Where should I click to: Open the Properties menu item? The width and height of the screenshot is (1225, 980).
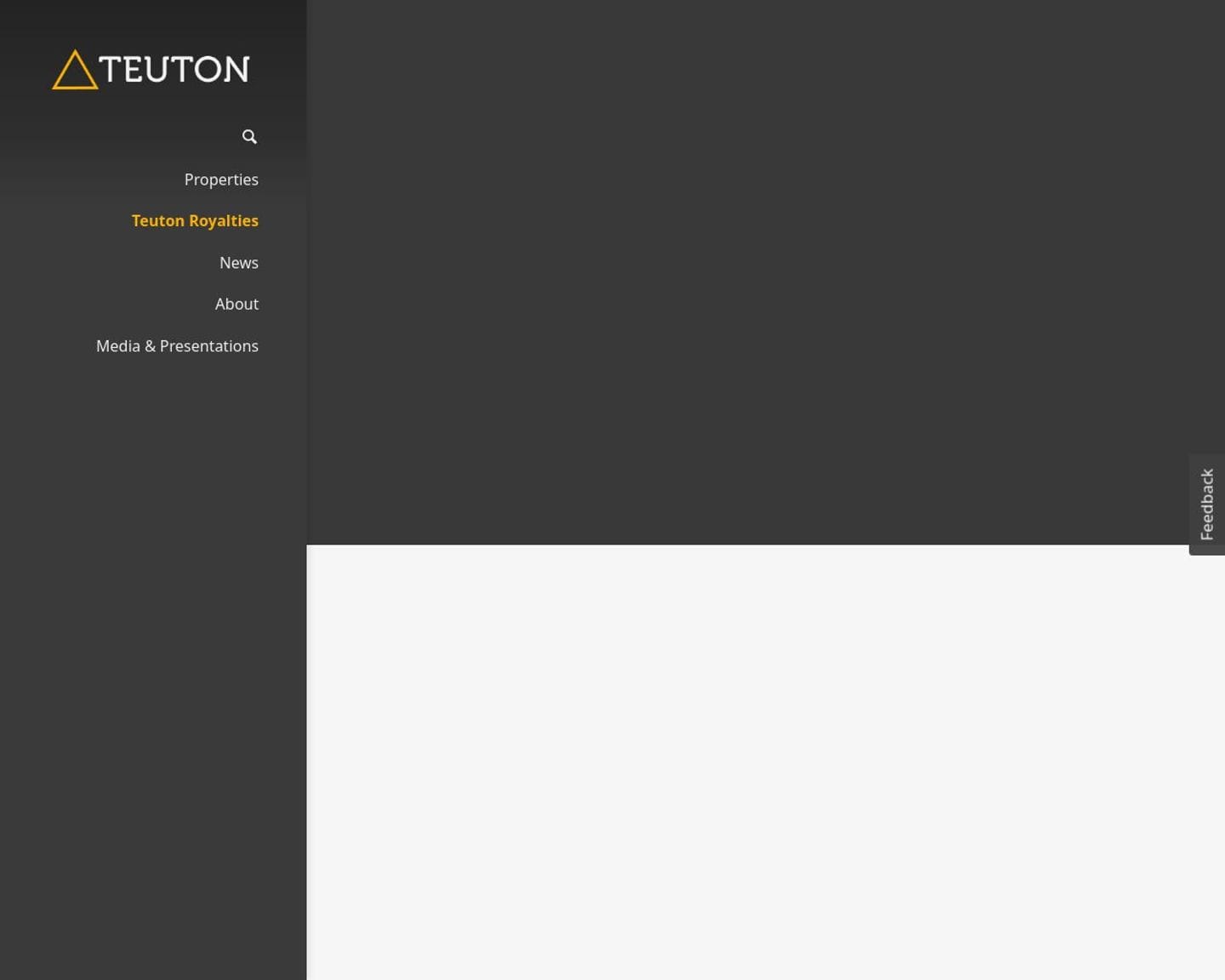point(221,179)
